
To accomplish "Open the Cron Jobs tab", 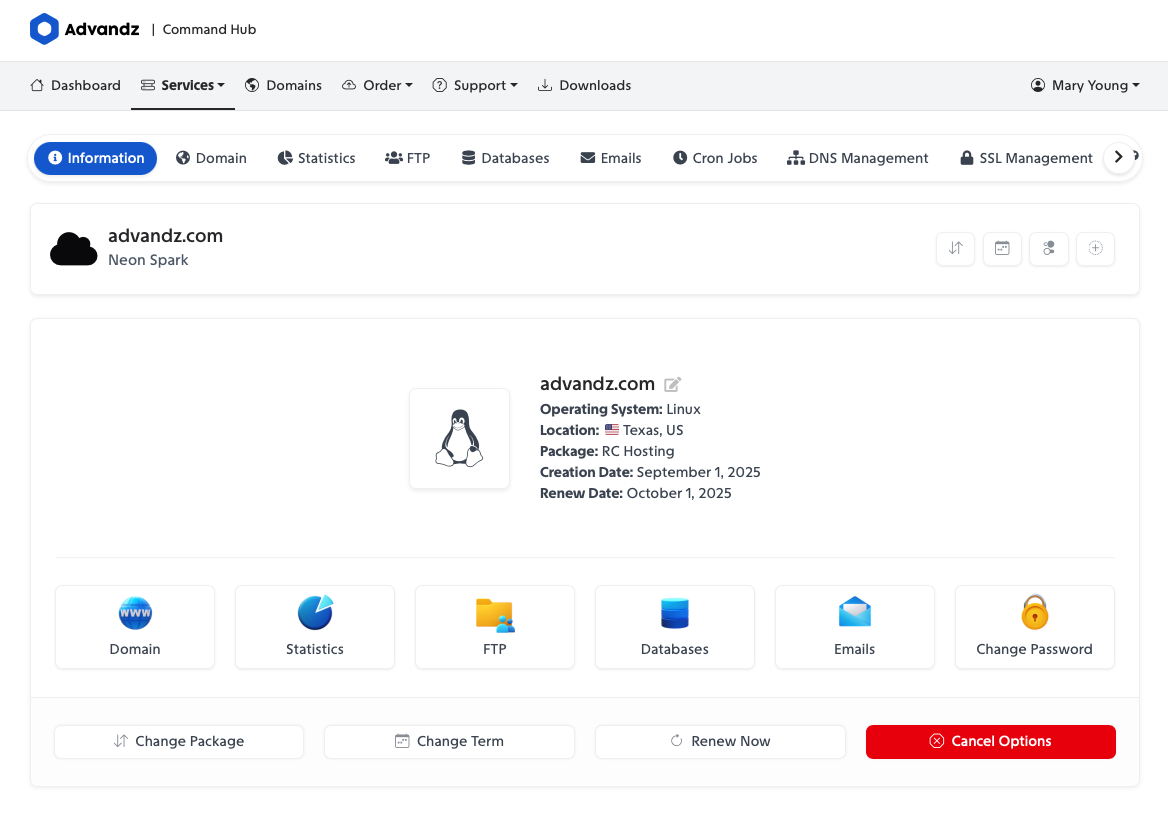I will coord(715,158).
